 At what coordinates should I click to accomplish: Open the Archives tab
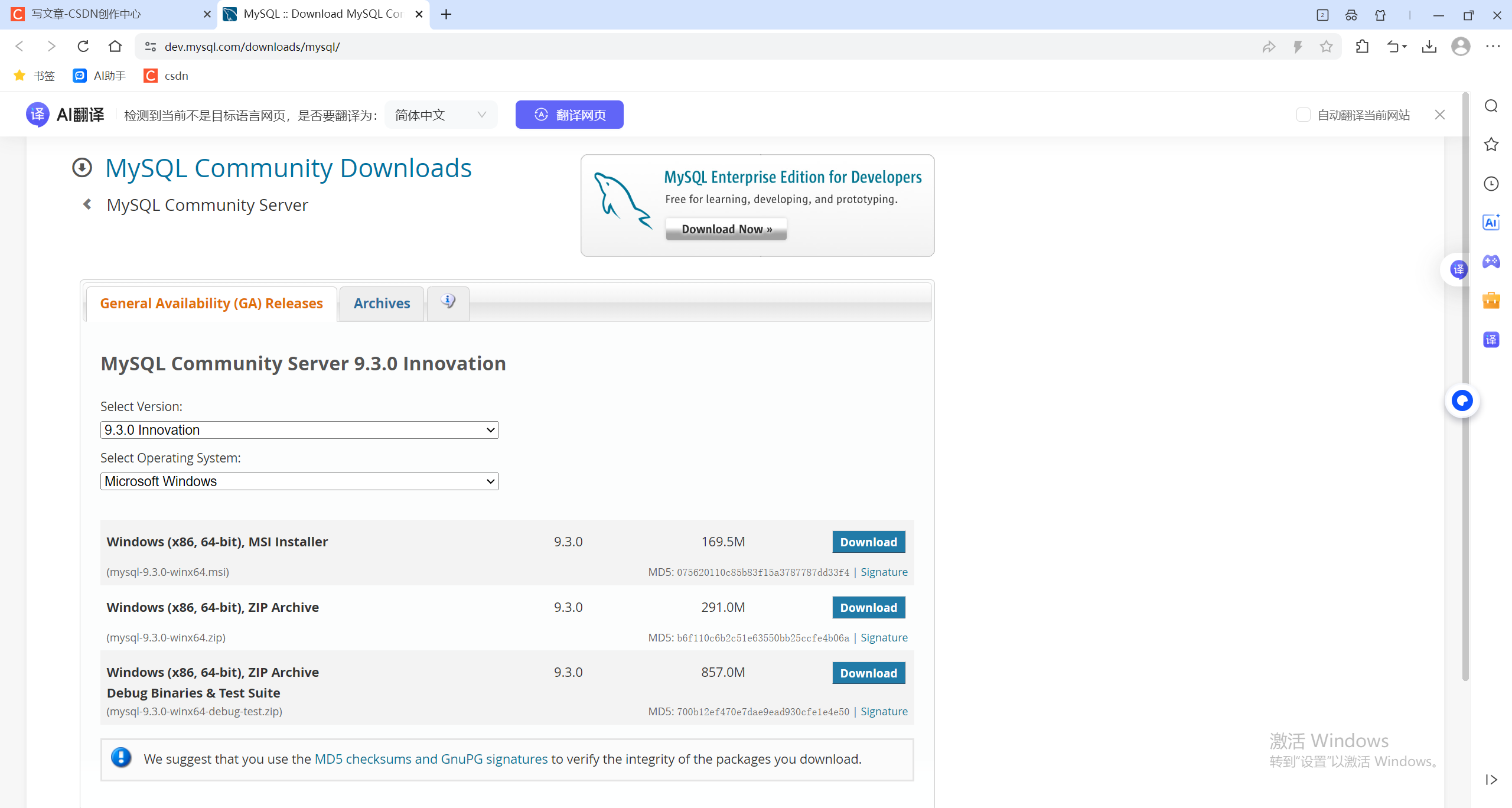382,304
